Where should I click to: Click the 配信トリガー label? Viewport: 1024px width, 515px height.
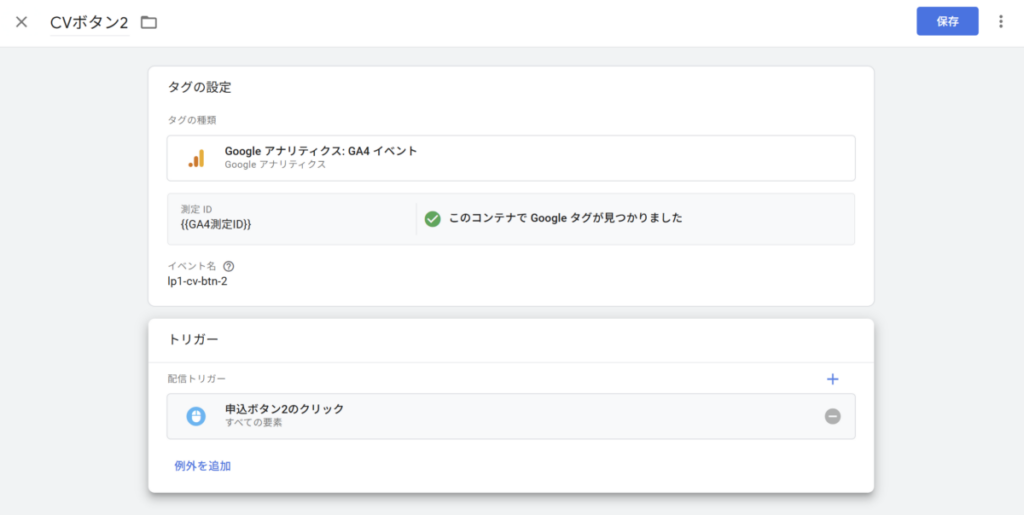[x=196, y=379]
